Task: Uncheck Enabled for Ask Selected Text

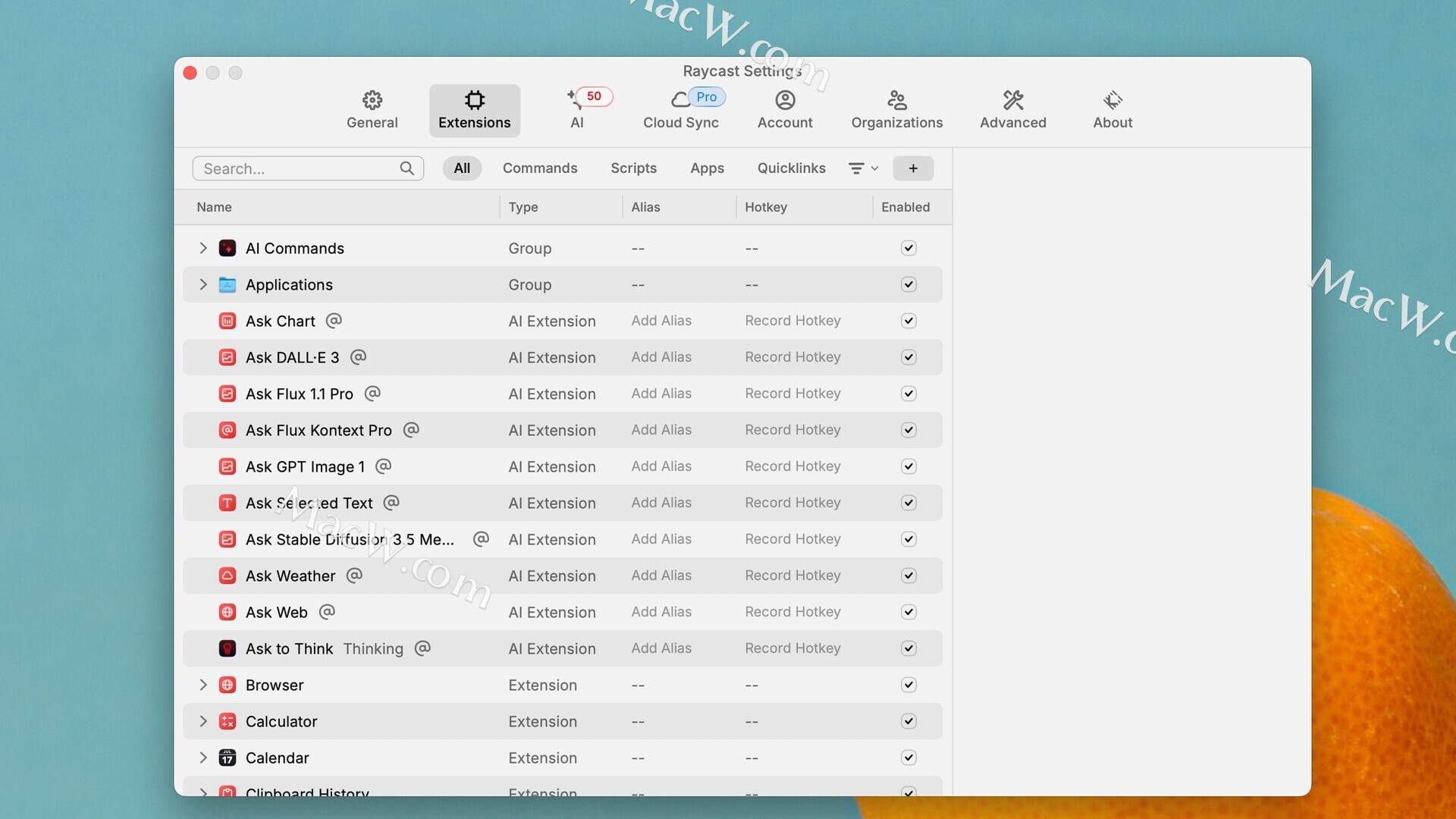Action: (x=908, y=503)
